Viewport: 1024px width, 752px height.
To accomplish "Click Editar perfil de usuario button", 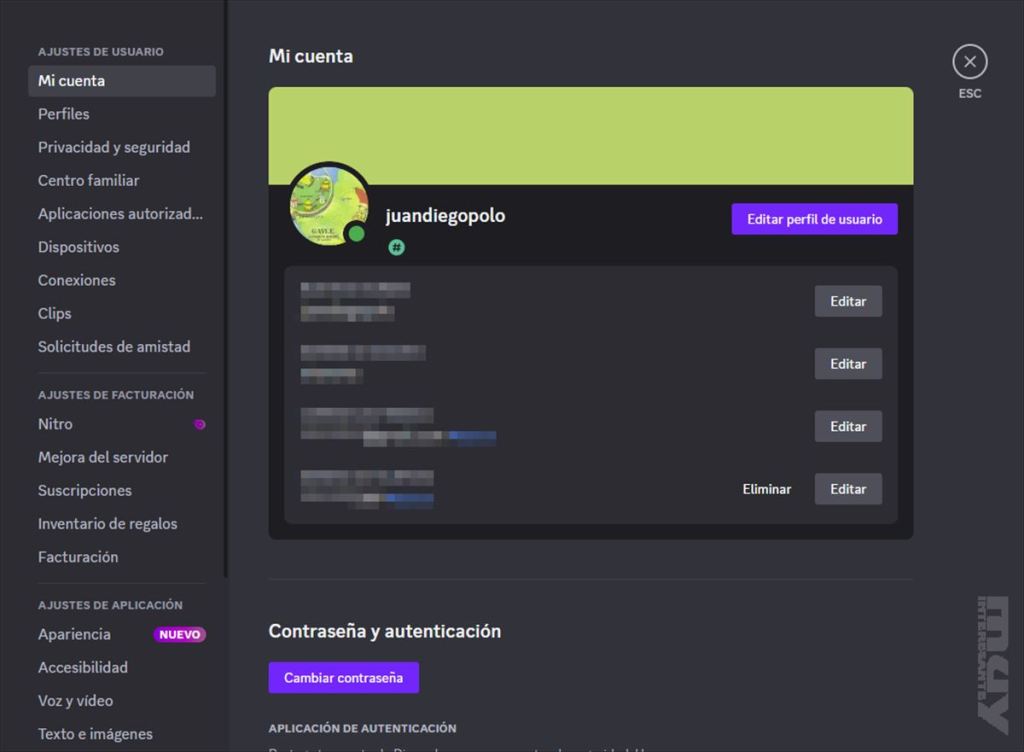I will (x=814, y=219).
